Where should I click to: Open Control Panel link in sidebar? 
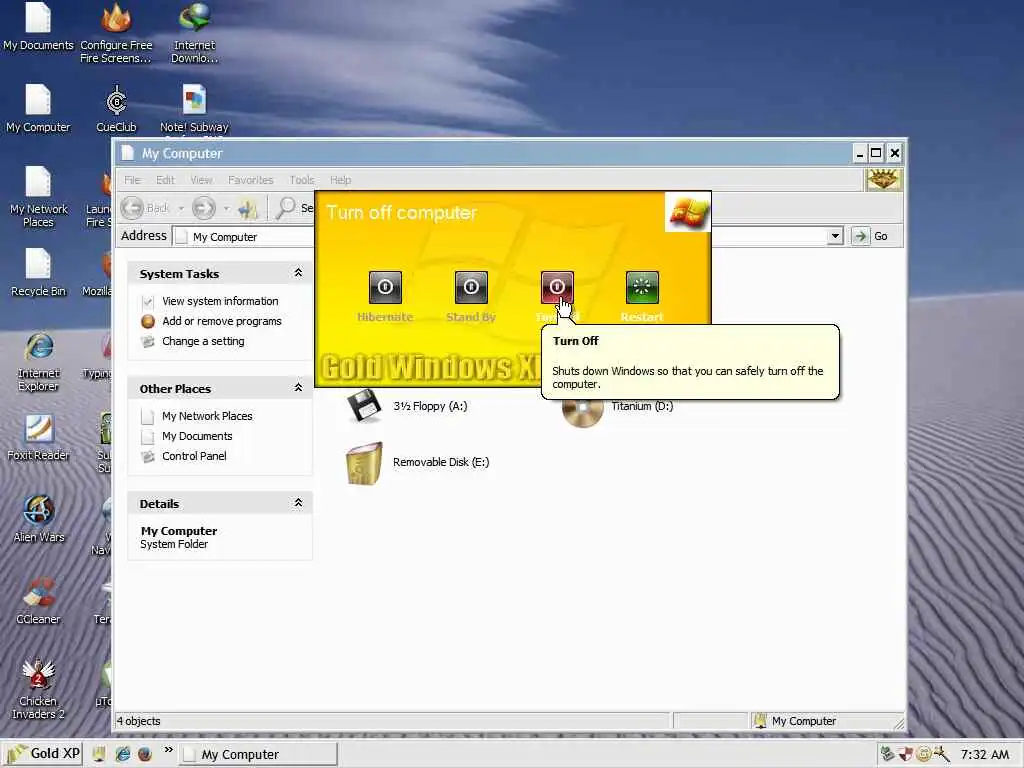pyautogui.click(x=194, y=456)
